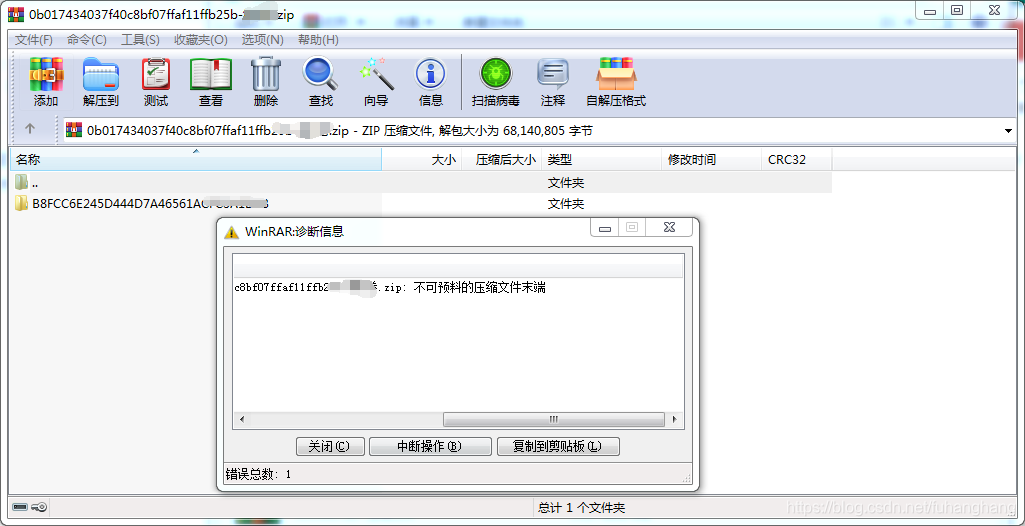Sort by 修改时间 column header
Image resolution: width=1025 pixels, height=526 pixels.
click(711, 159)
